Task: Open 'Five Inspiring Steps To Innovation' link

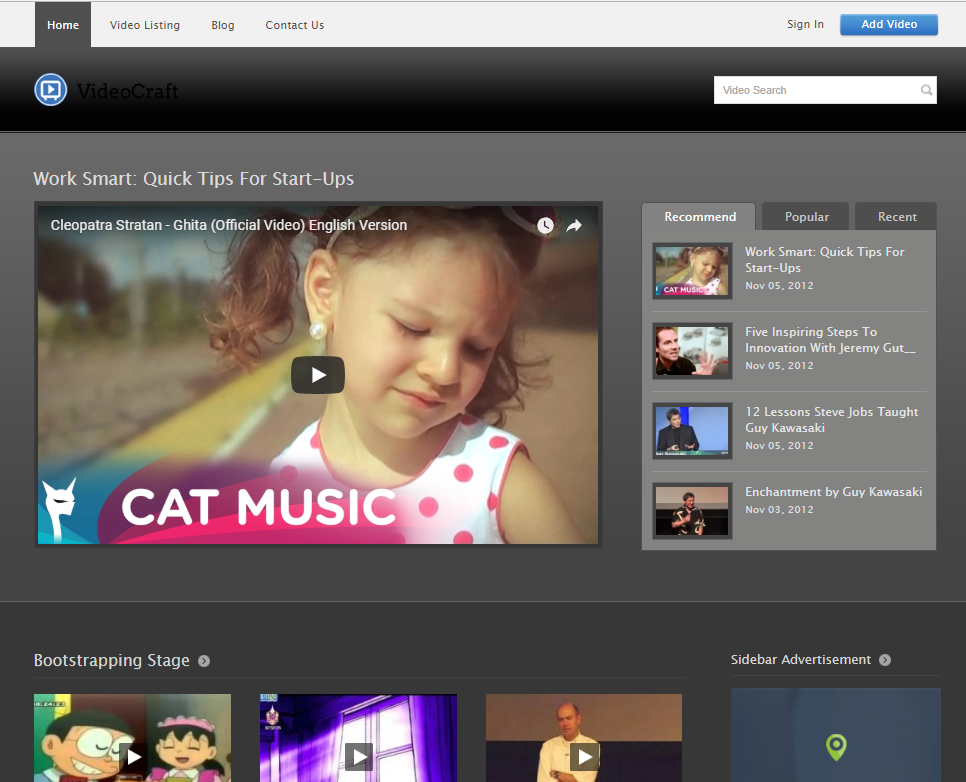Action: tap(830, 340)
